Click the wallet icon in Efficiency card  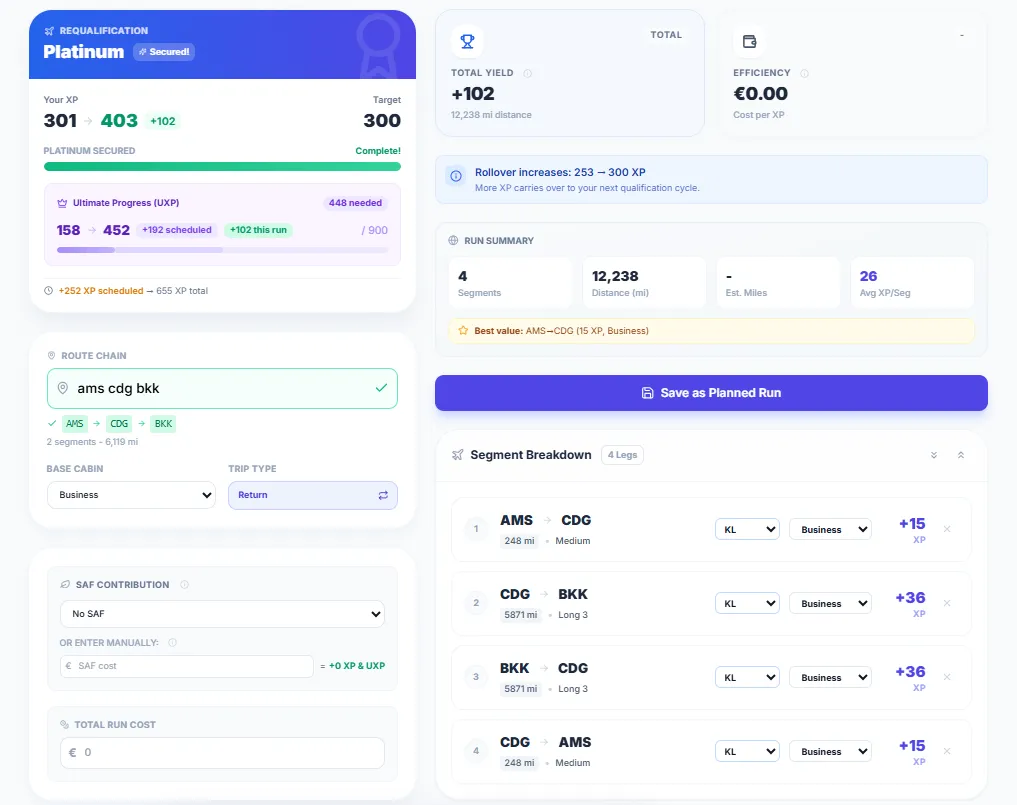tap(748, 42)
